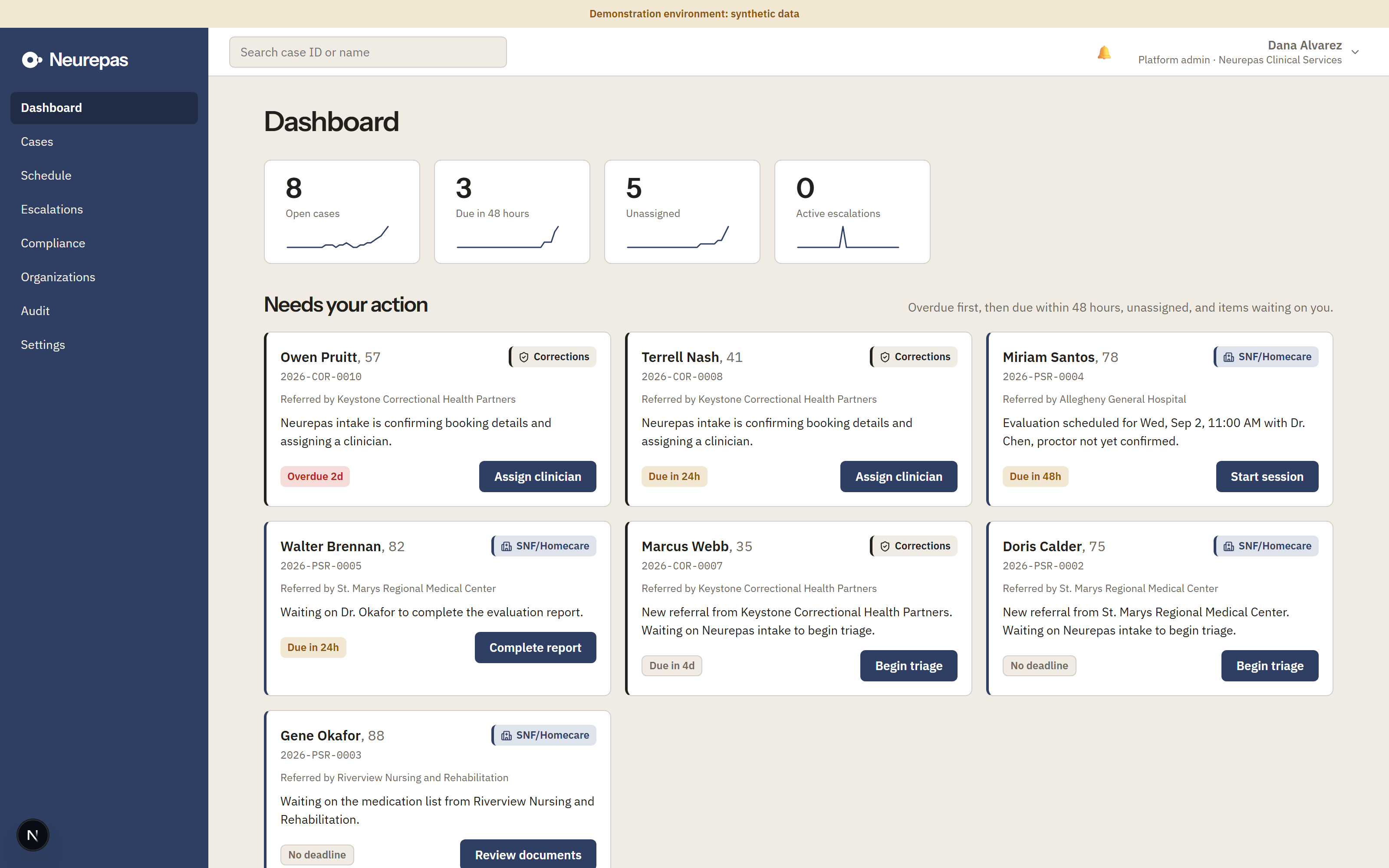Start session for Miriam Santos
The image size is (1389, 868).
click(1267, 477)
